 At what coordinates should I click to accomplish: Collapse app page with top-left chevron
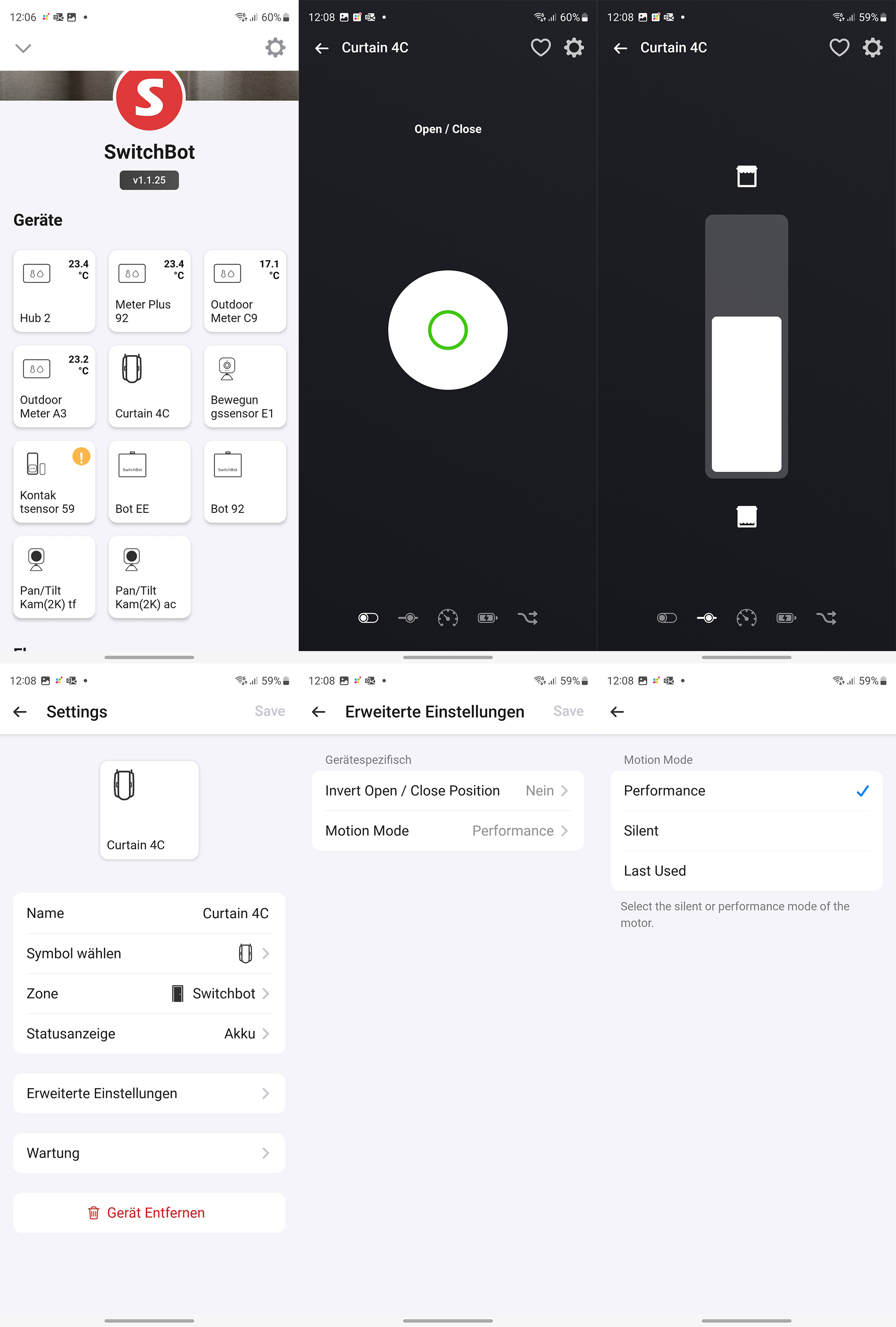point(23,48)
